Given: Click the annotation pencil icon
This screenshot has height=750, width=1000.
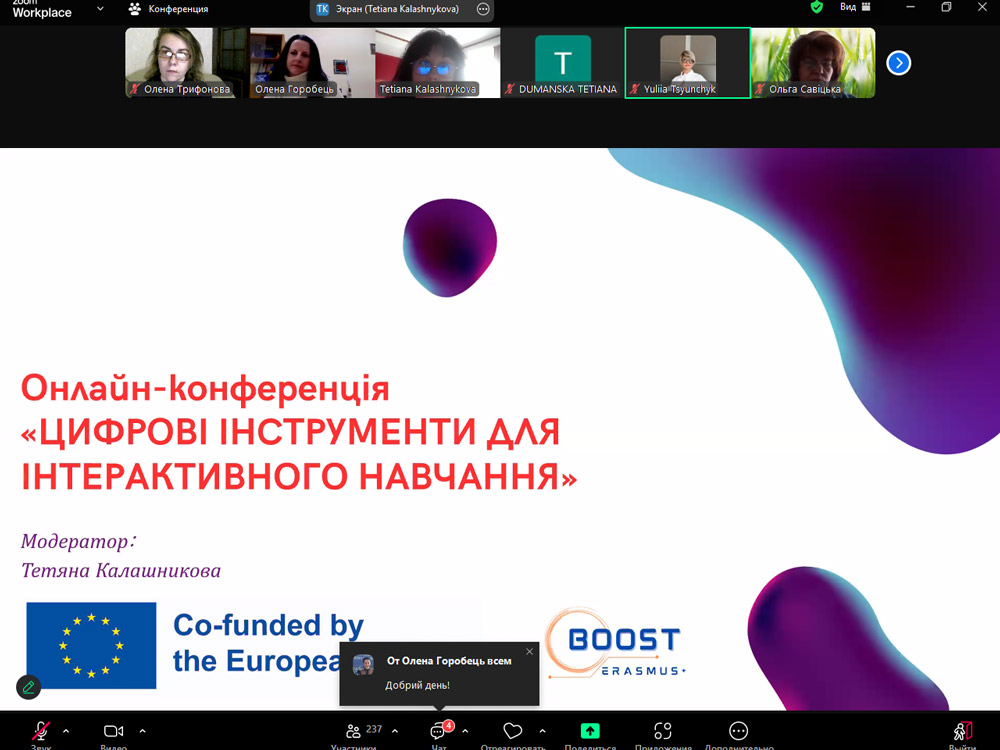Looking at the screenshot, I should 29,687.
